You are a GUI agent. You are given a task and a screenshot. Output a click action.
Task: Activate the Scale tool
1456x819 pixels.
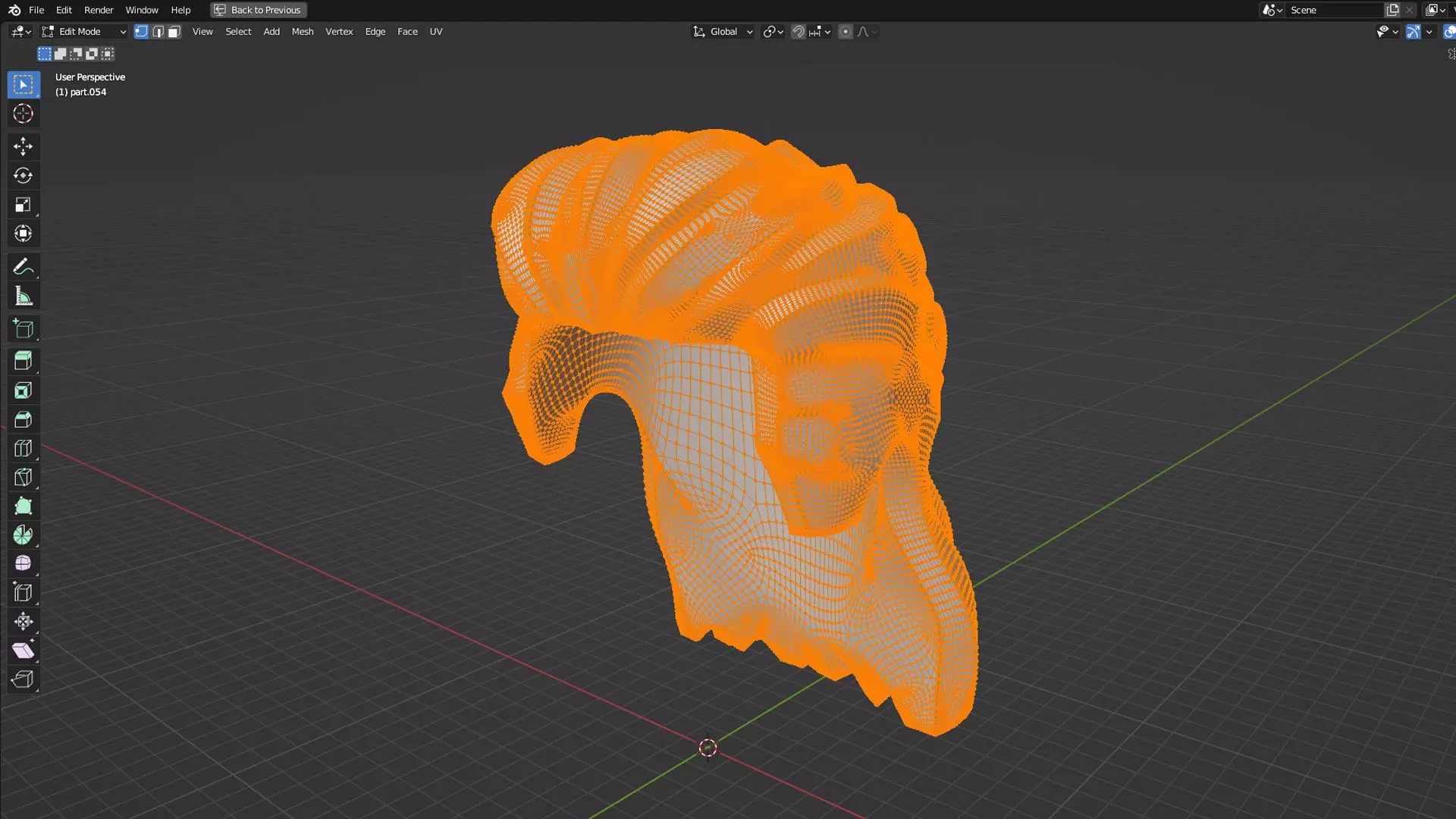pyautogui.click(x=24, y=205)
